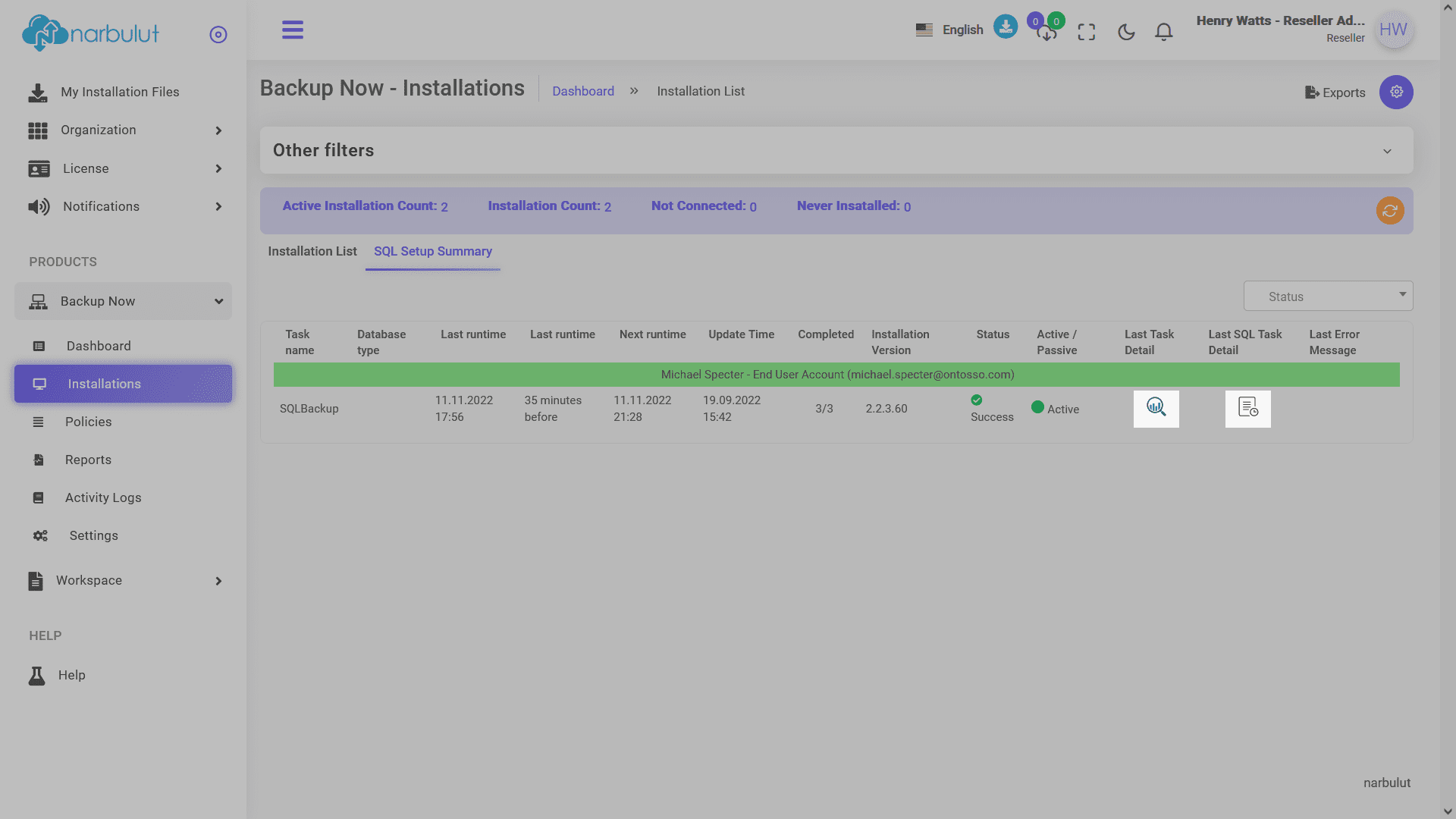Open the Status filter dropdown
Image resolution: width=1456 pixels, height=819 pixels.
(x=1329, y=297)
